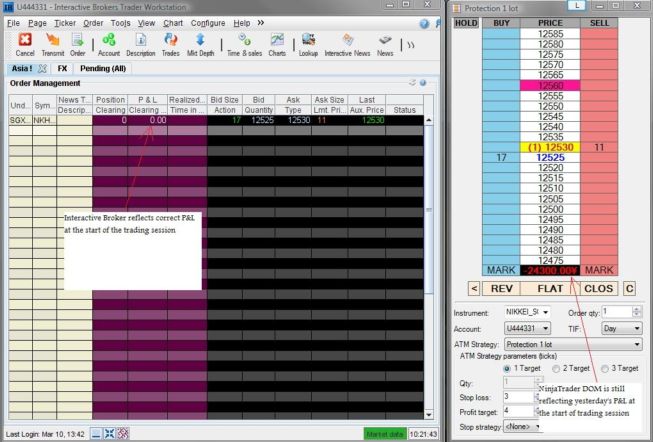
Task: Open the Page menu
Action: click(37, 23)
